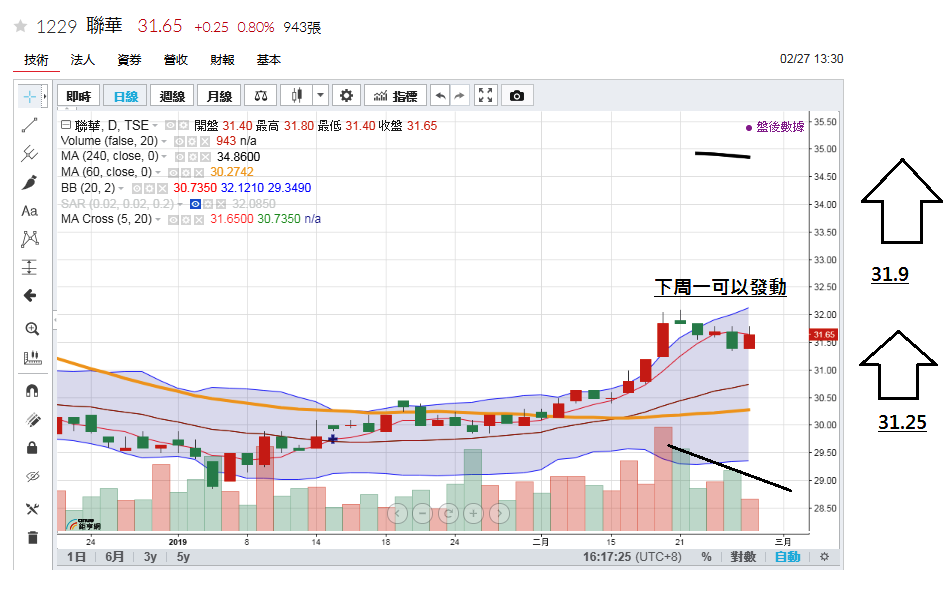Choose candlestick chart style button

click(297, 96)
